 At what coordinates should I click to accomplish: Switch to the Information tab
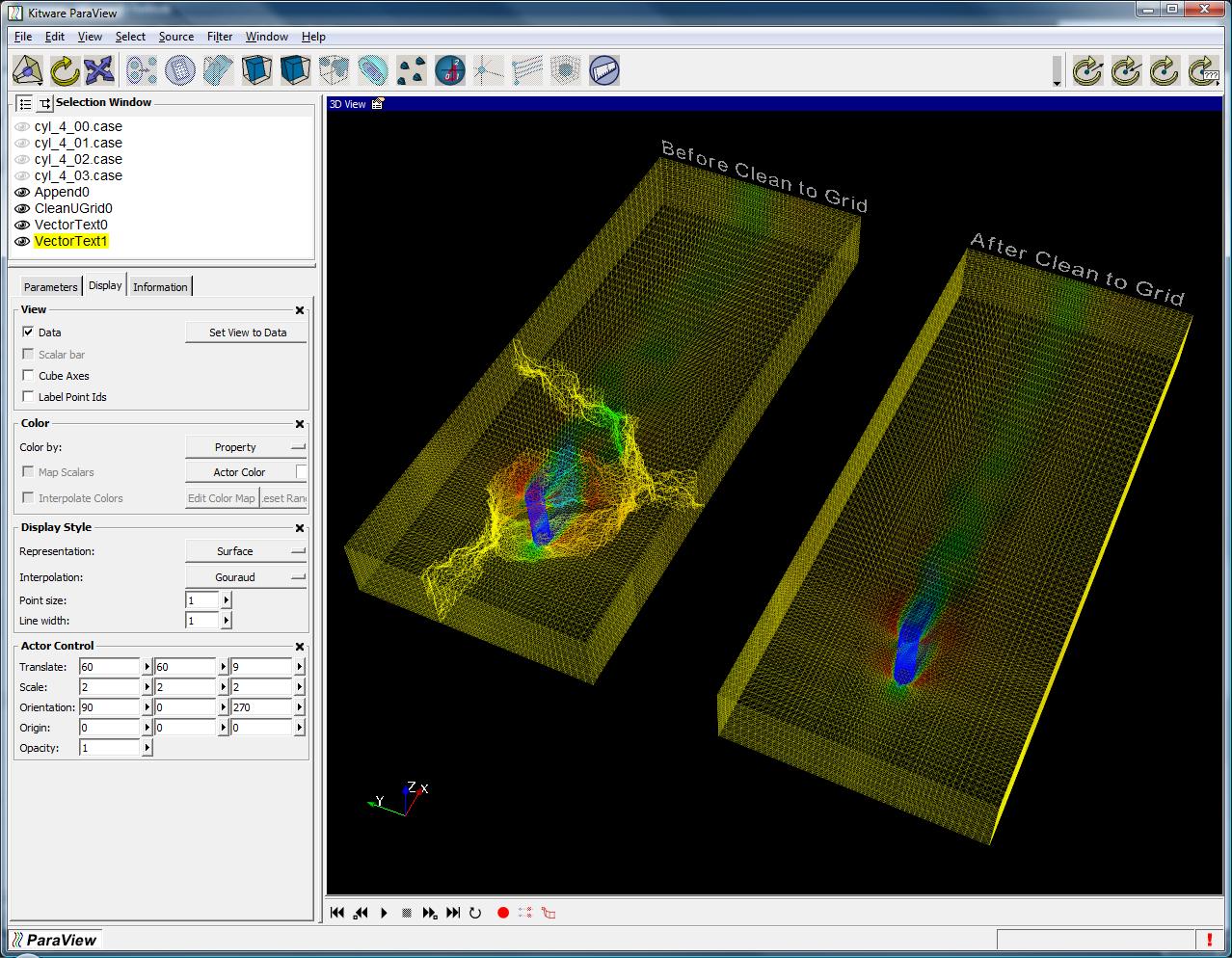click(160, 287)
